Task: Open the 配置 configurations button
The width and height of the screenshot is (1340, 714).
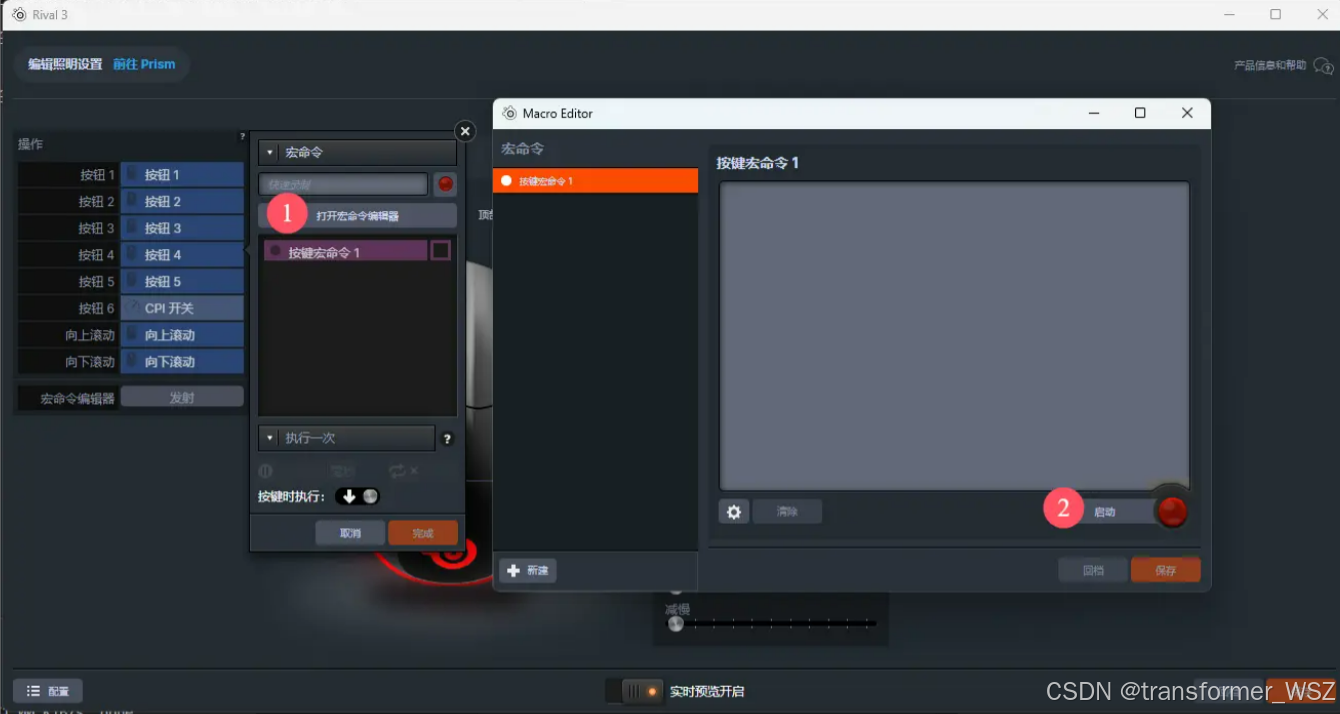Action: [48, 691]
